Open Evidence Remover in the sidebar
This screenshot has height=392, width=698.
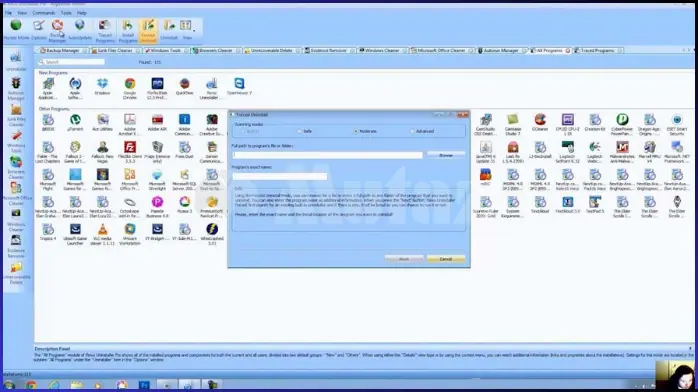click(x=16, y=247)
